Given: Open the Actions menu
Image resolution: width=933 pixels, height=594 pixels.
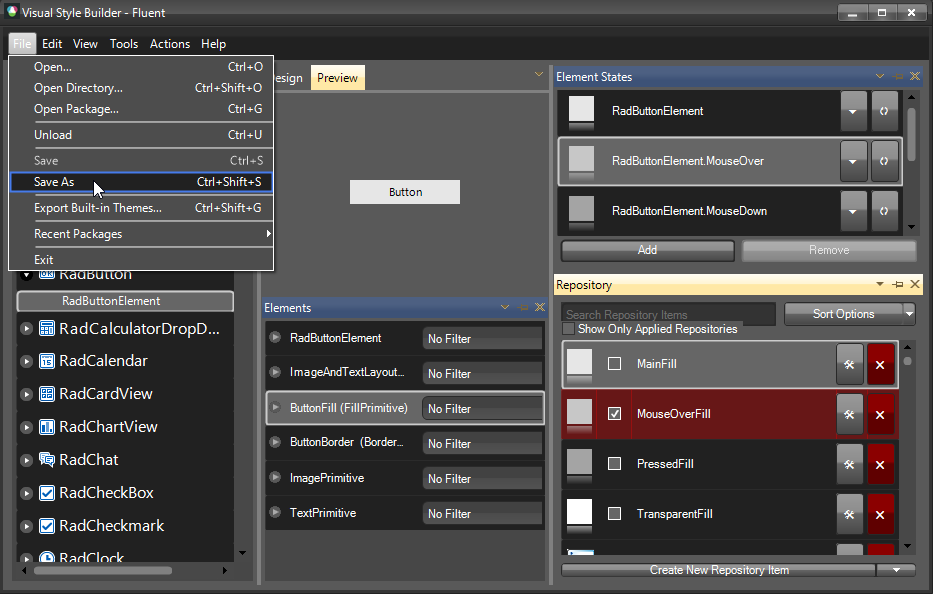Looking at the screenshot, I should pyautogui.click(x=170, y=43).
